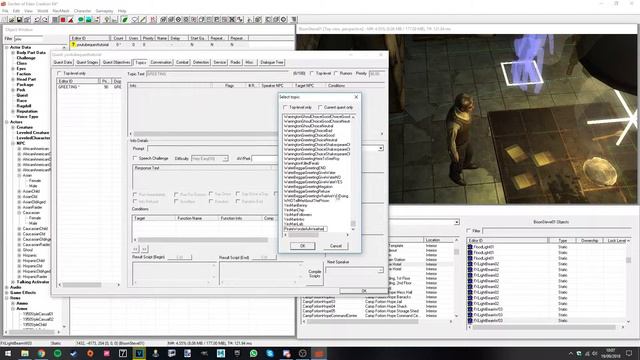
Task: Click the >> conditions arrow button
Action: [x=144, y=249]
